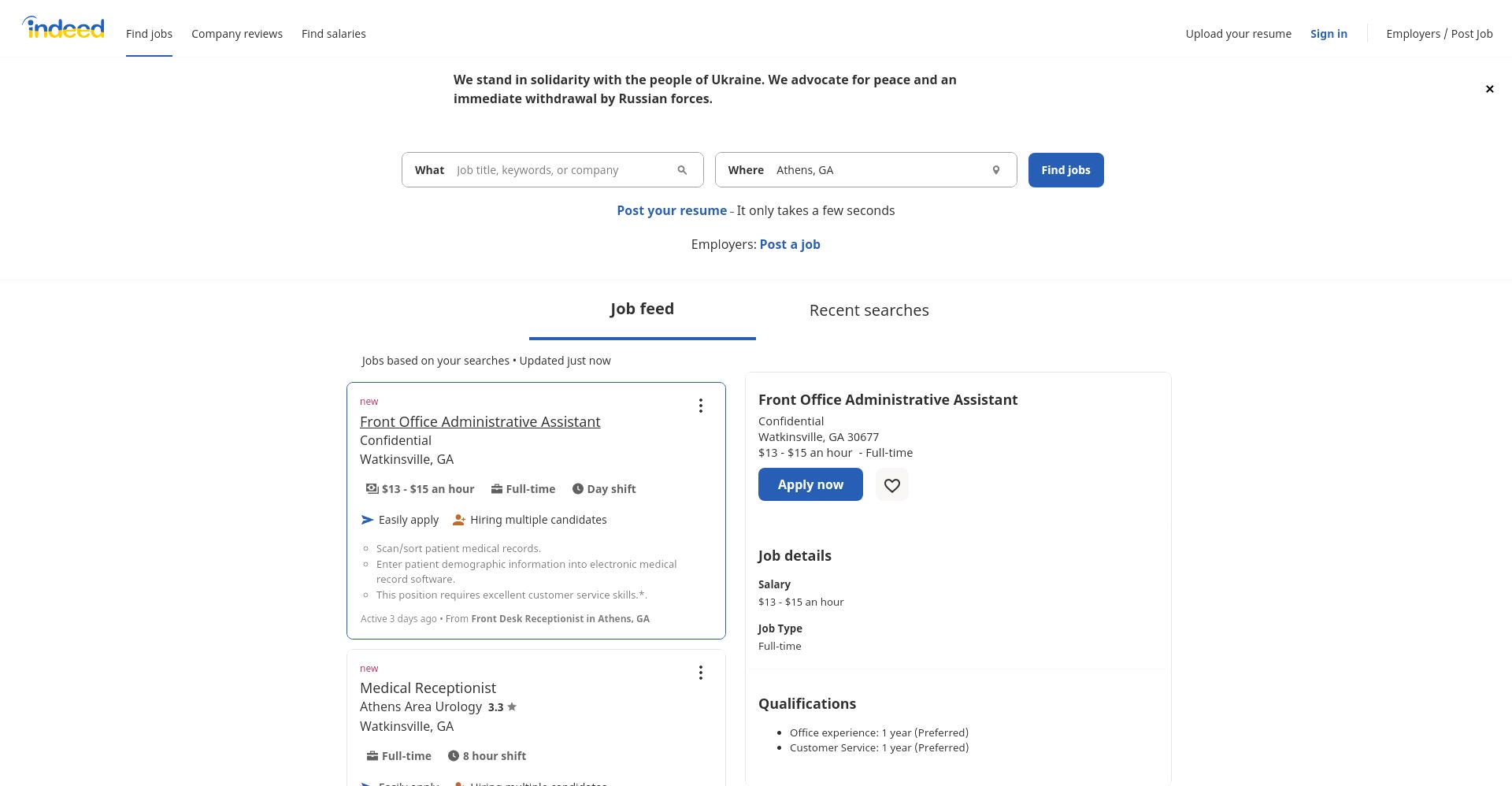Click the Hiring multiple candidates person icon
The width and height of the screenshot is (1512, 786).
[459, 520]
